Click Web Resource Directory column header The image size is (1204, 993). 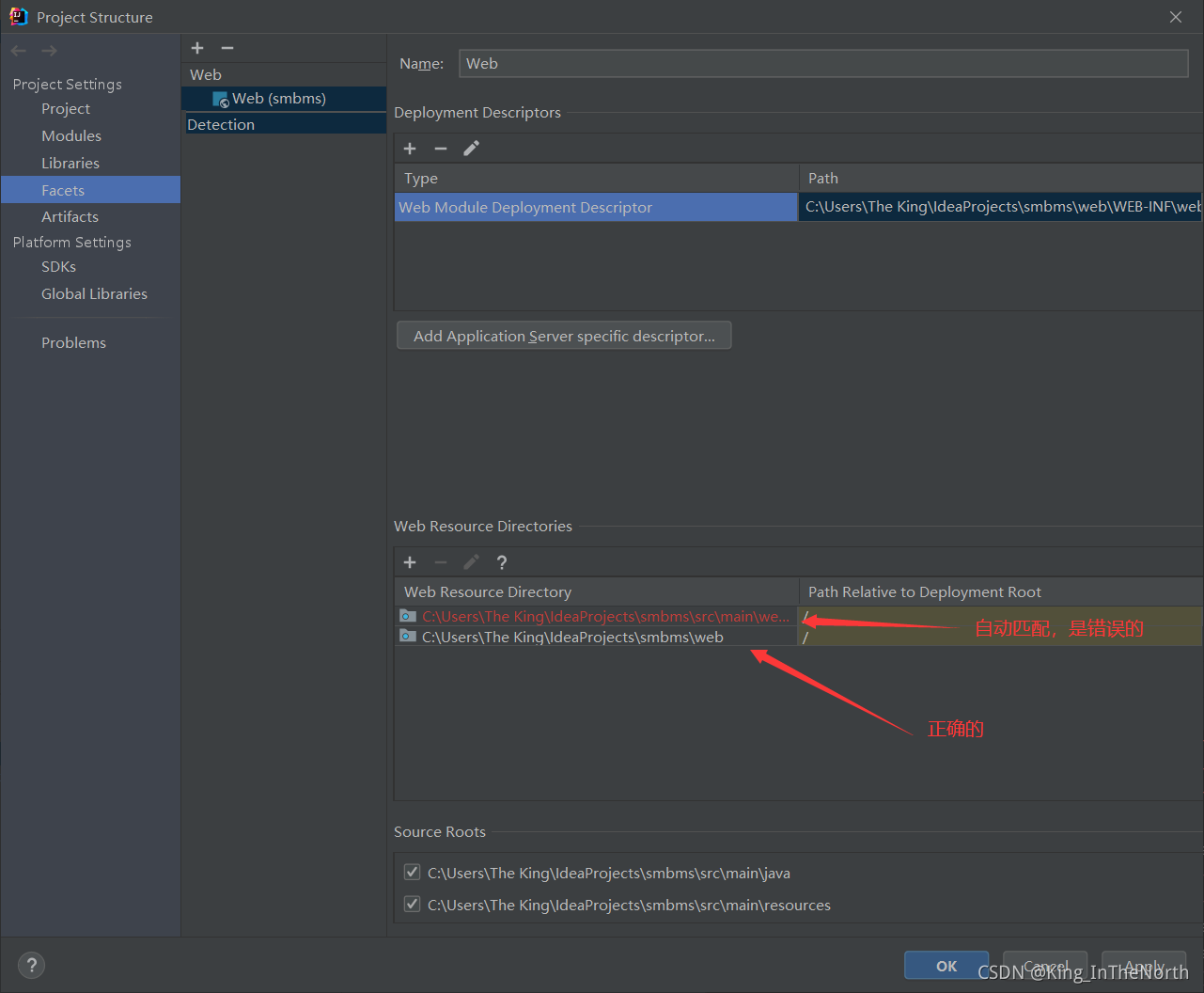(x=597, y=592)
